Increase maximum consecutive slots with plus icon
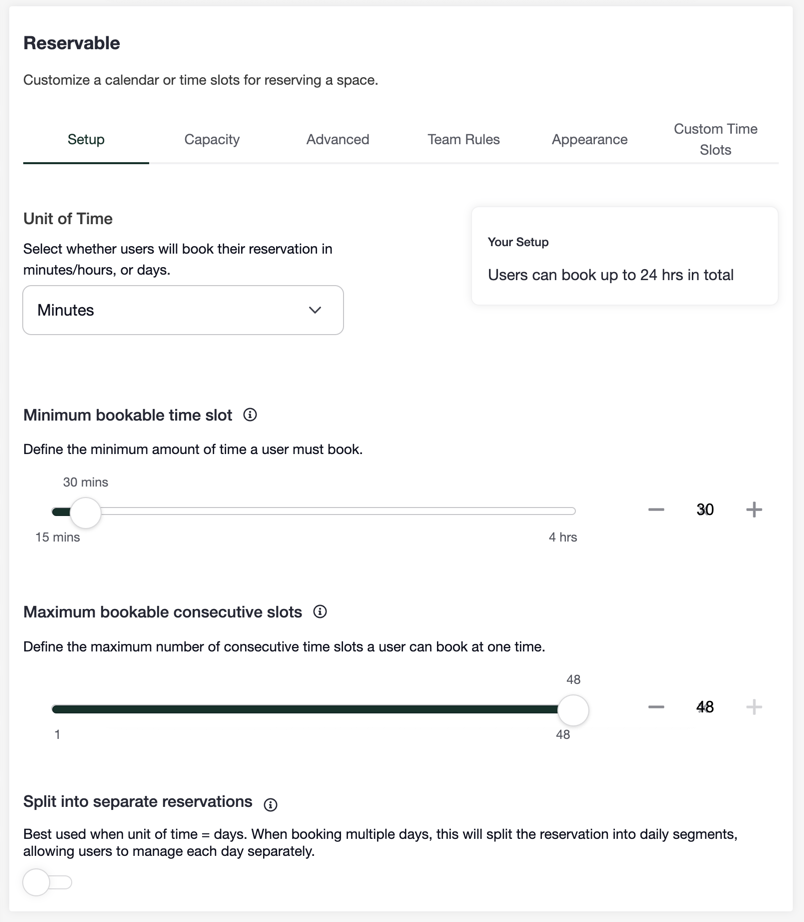This screenshot has height=922, width=804. pyautogui.click(x=754, y=707)
